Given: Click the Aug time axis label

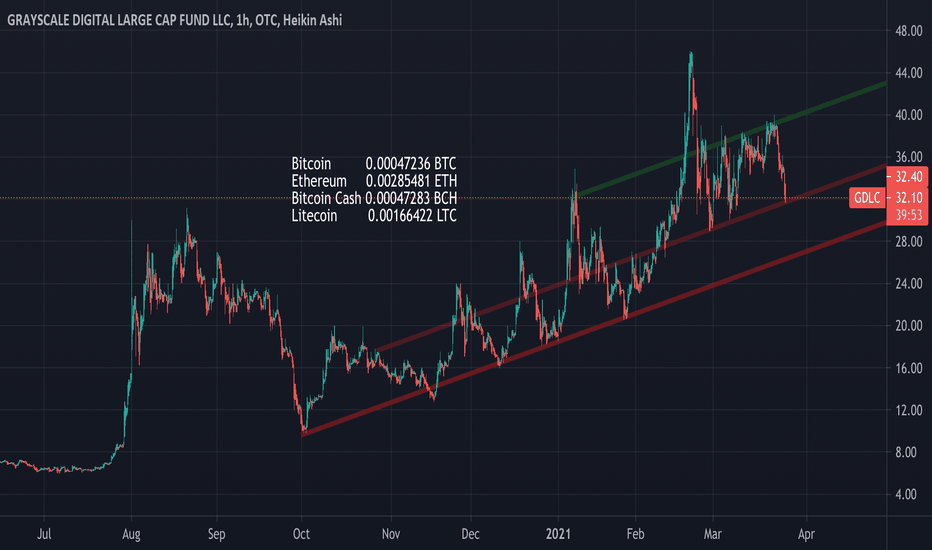Looking at the screenshot, I should point(131,534).
